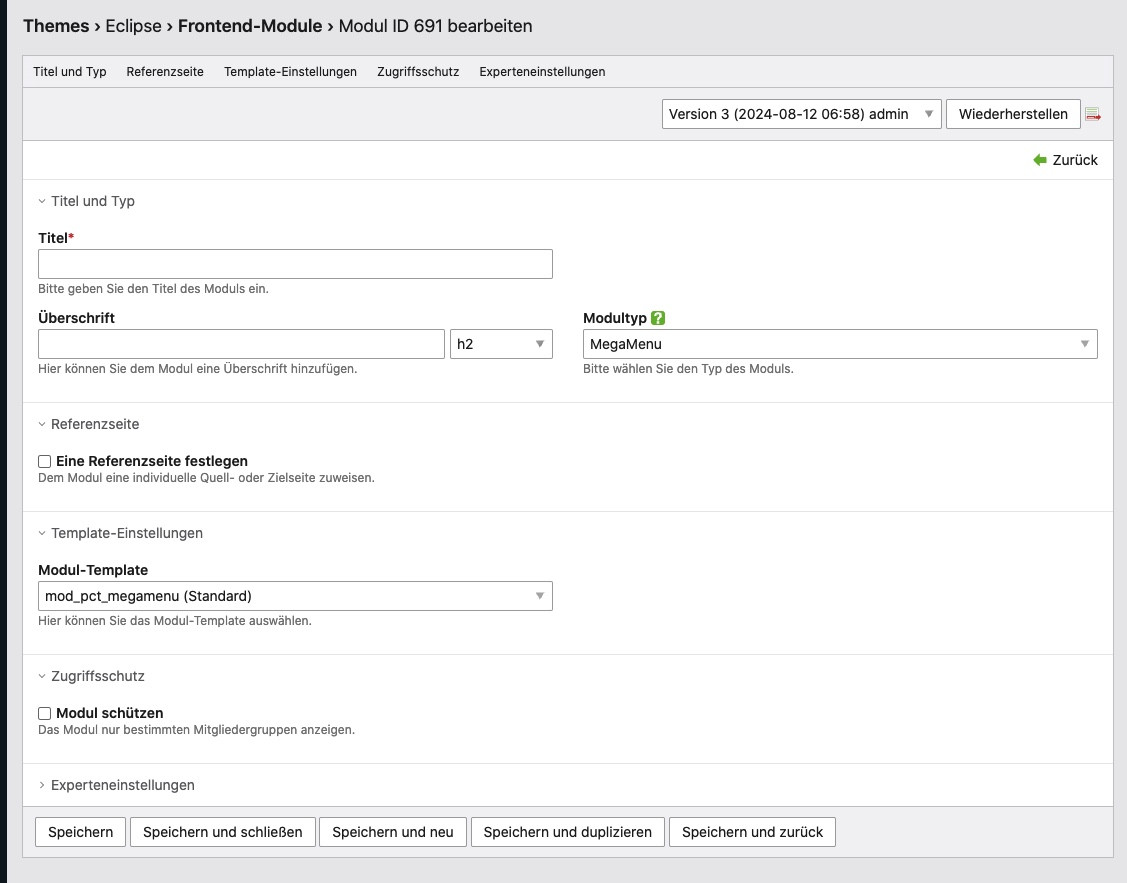Select Zugriffsschutz in the top navigation
1127x883 pixels.
point(418,72)
